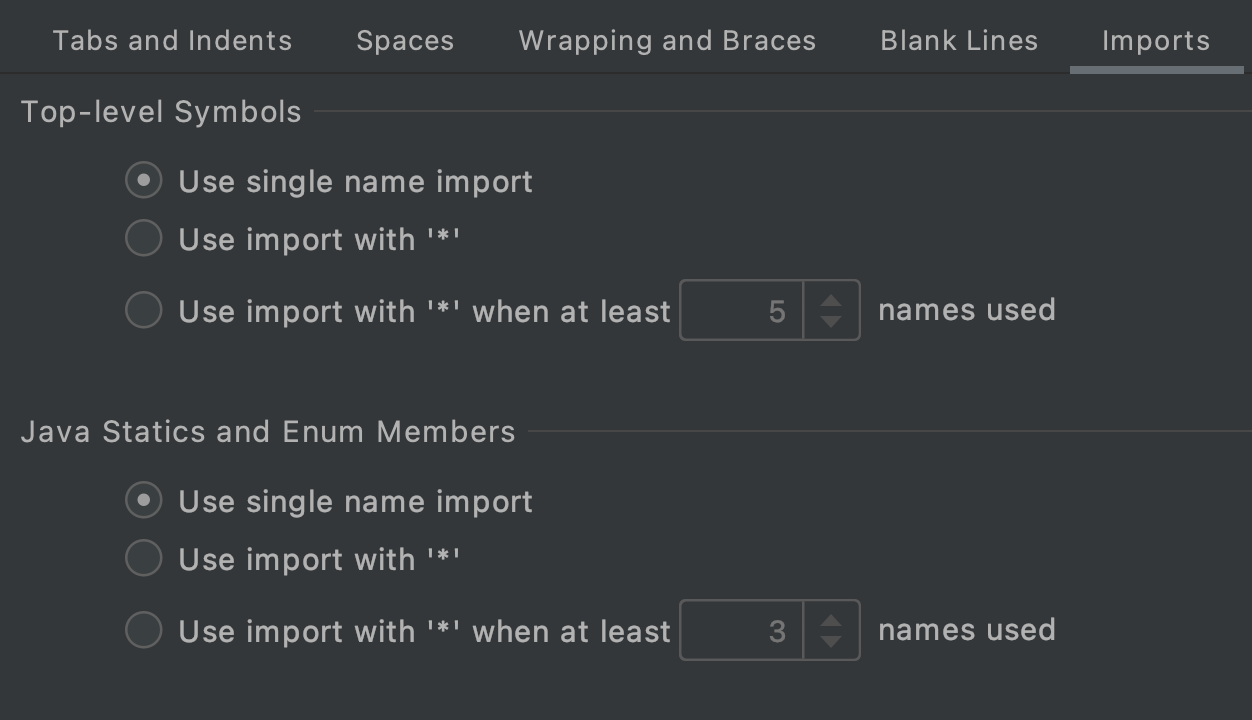Switch to the Tabs and Indents tab

tap(171, 40)
